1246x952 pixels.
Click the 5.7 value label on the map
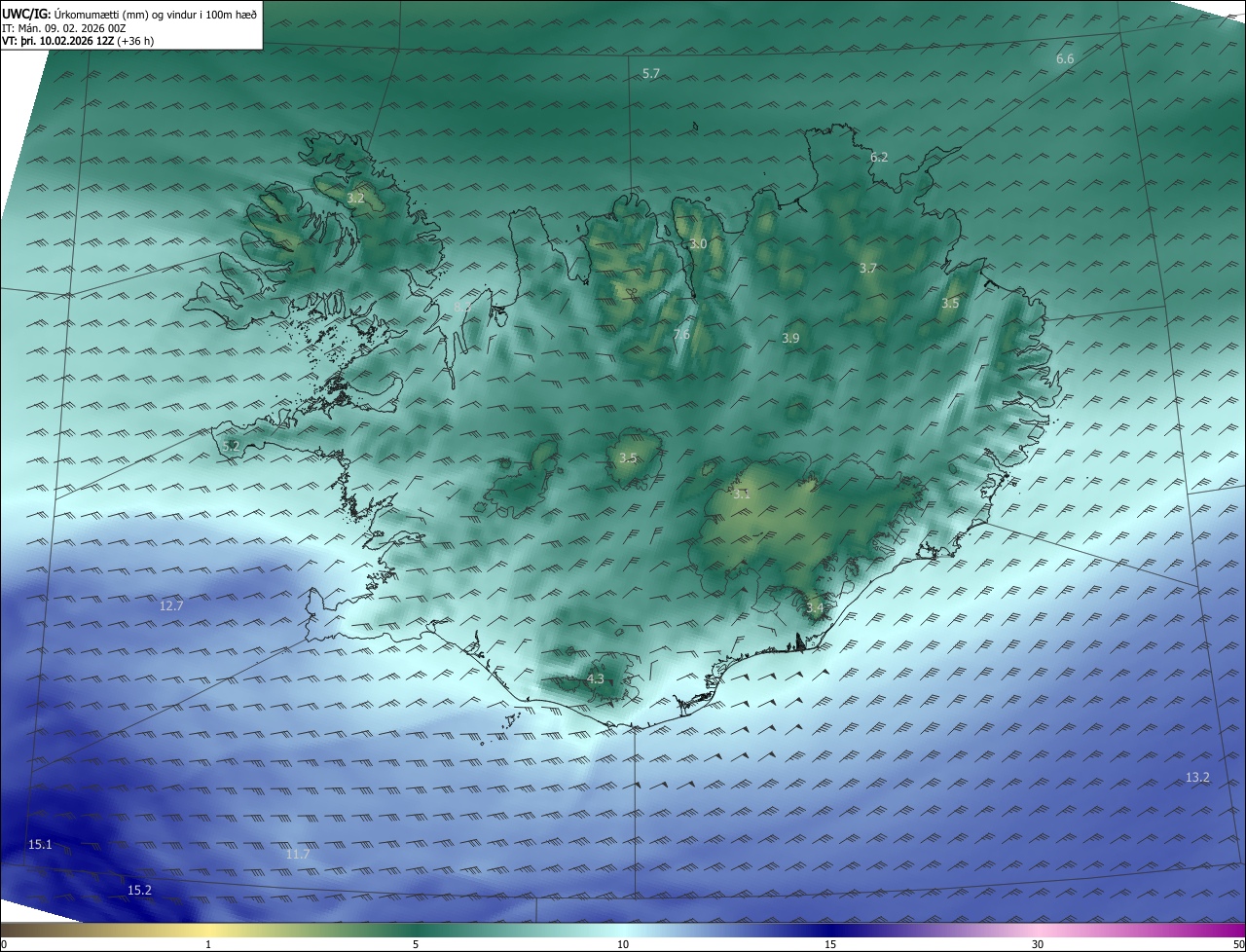pos(651,74)
